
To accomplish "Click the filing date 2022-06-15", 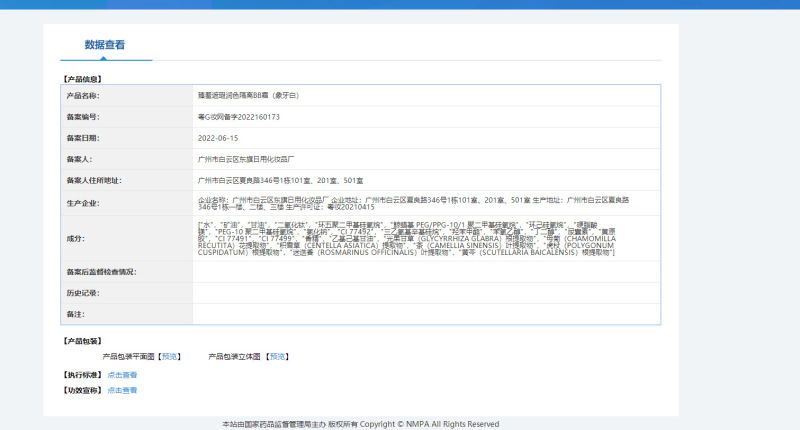I will tap(218, 138).
